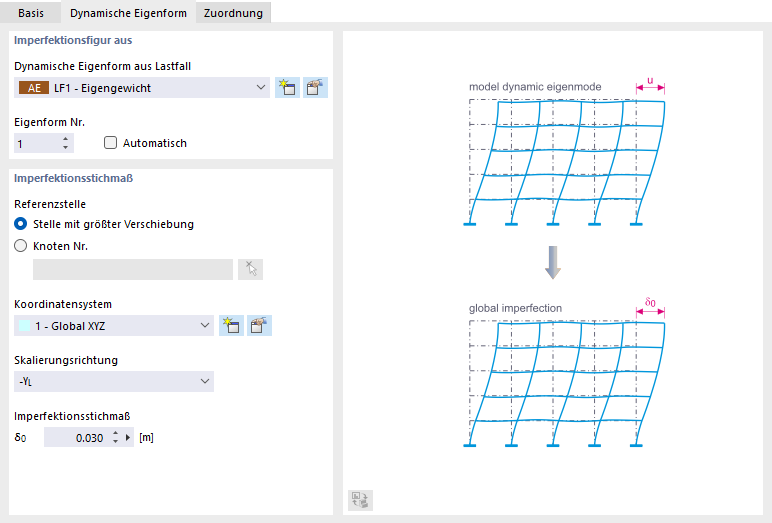Decrease the Imperfektionsstichmaß spinner value
This screenshot has height=523, width=772.
click(115, 441)
